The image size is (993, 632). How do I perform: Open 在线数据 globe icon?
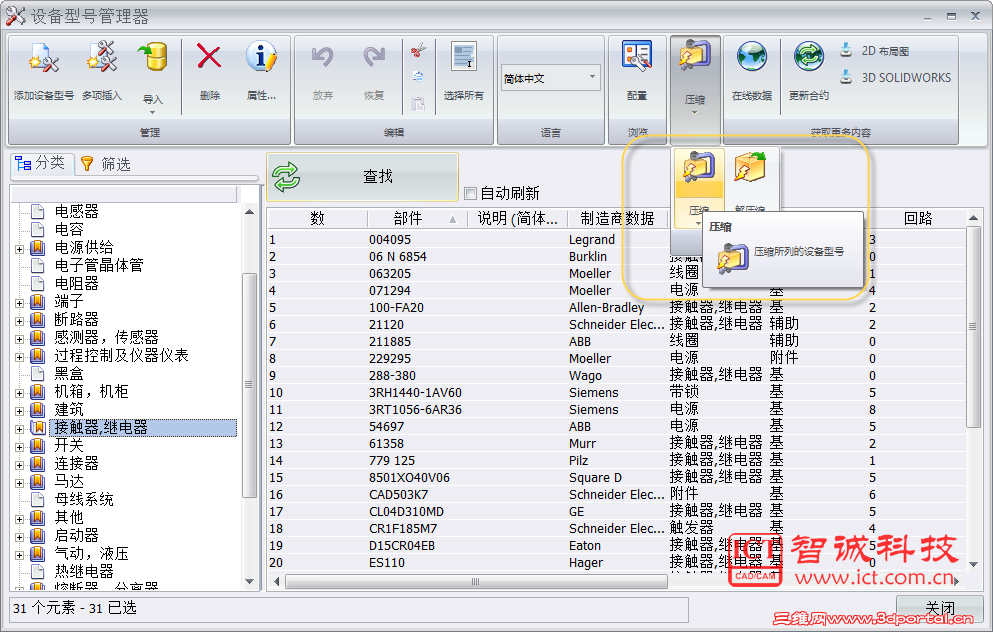752,57
